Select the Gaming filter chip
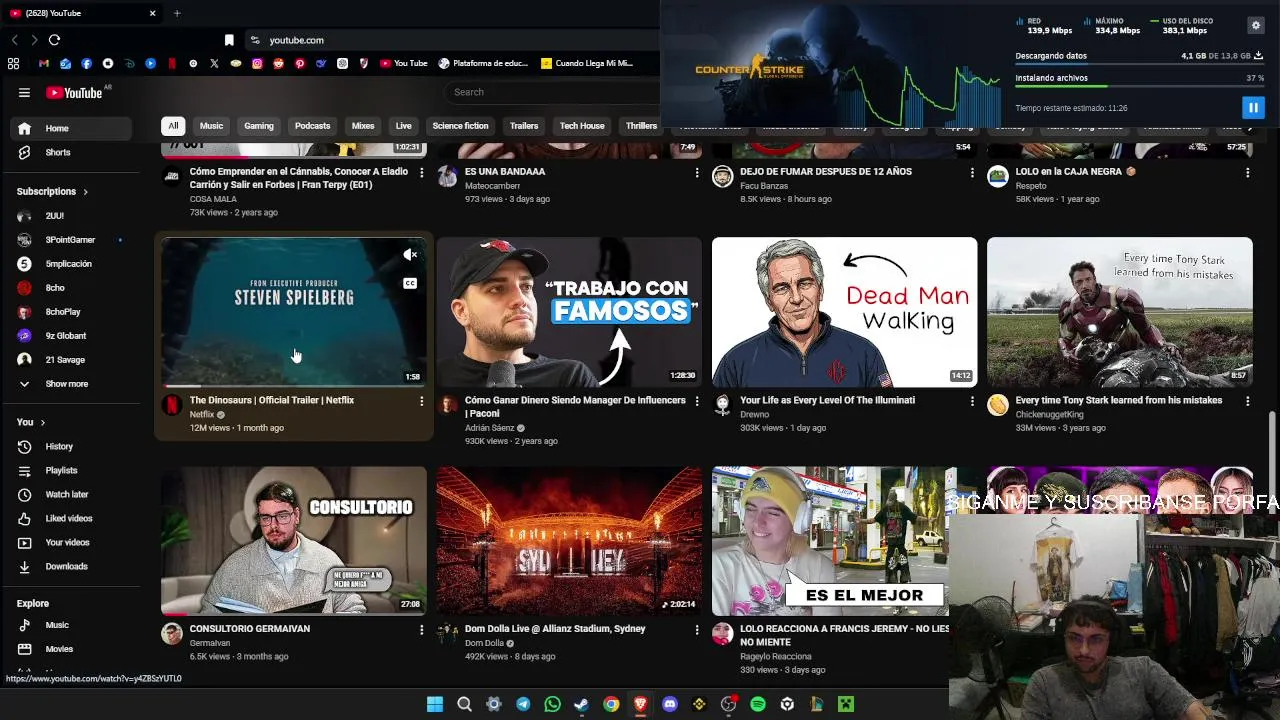The image size is (1280, 720). (259, 126)
